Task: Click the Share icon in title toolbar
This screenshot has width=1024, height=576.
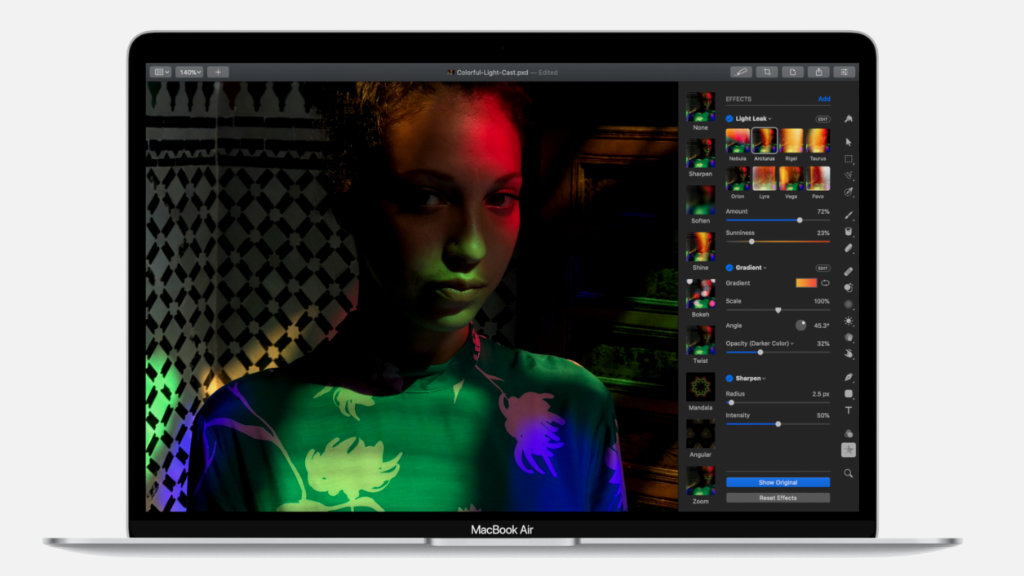Action: 818,72
